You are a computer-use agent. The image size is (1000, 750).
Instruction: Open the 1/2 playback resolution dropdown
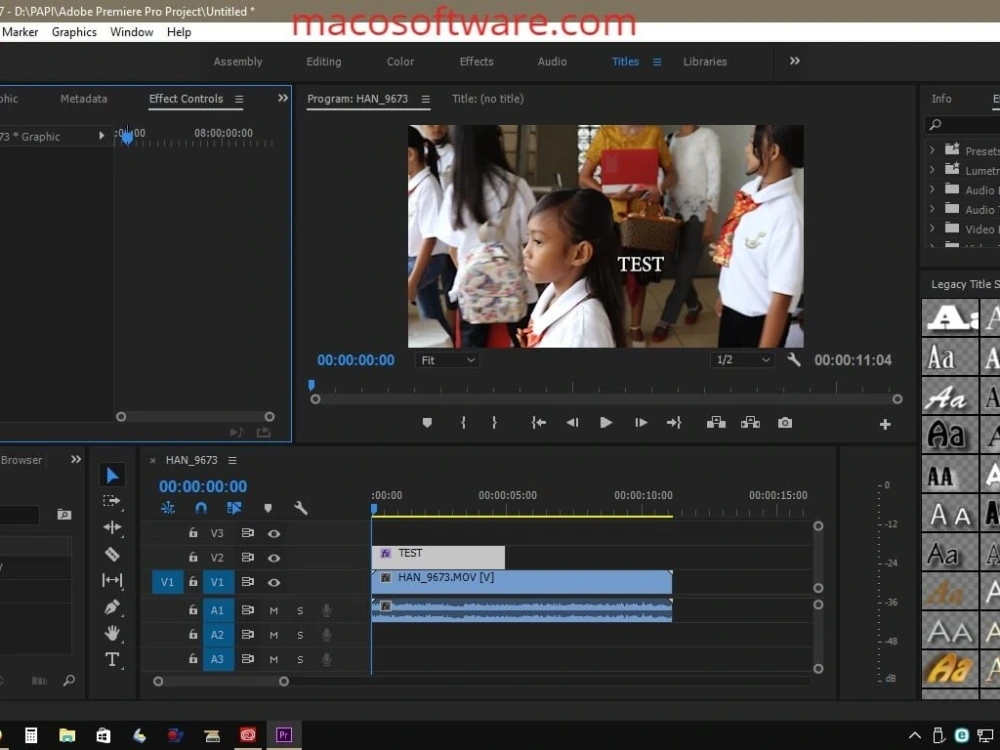(x=742, y=360)
